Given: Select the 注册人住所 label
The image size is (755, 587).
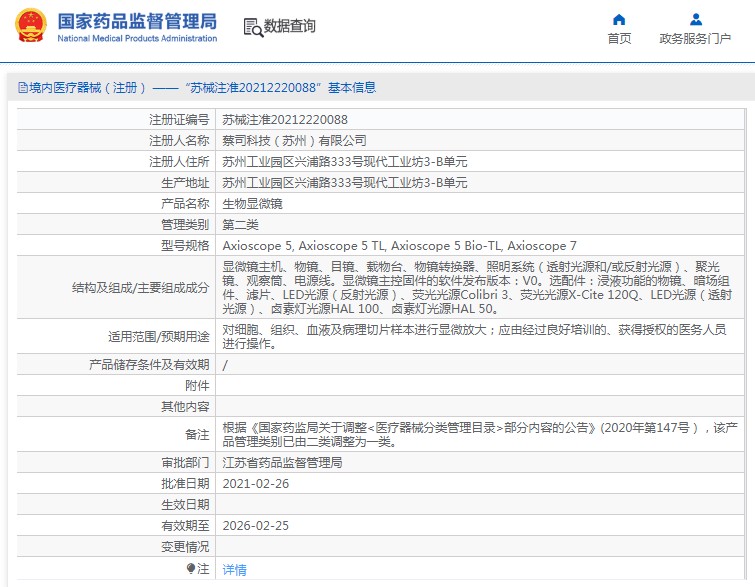Looking at the screenshot, I should tap(179, 161).
